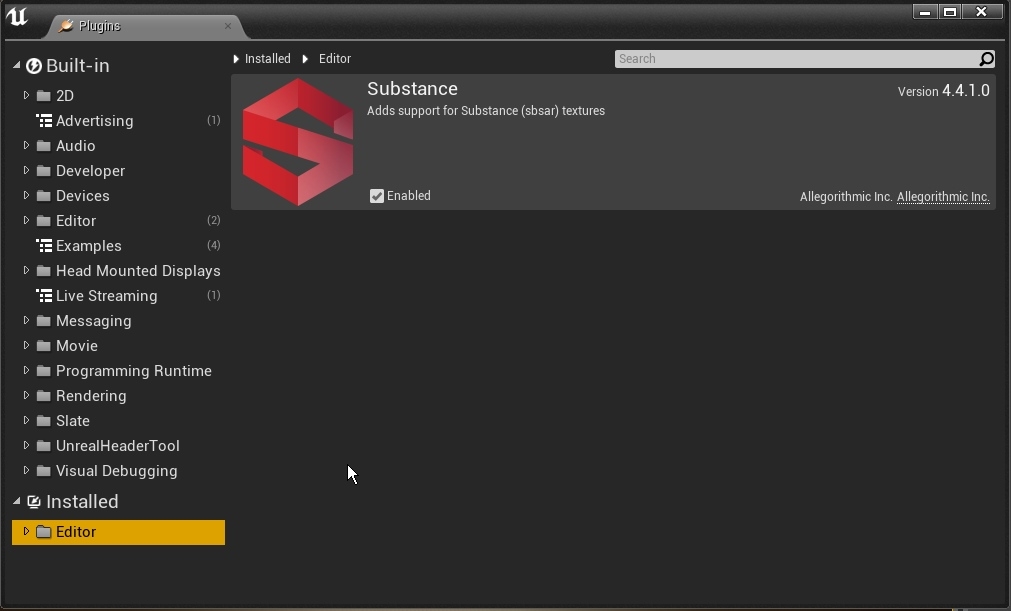
Task: Click the search magnifier icon
Action: click(985, 59)
